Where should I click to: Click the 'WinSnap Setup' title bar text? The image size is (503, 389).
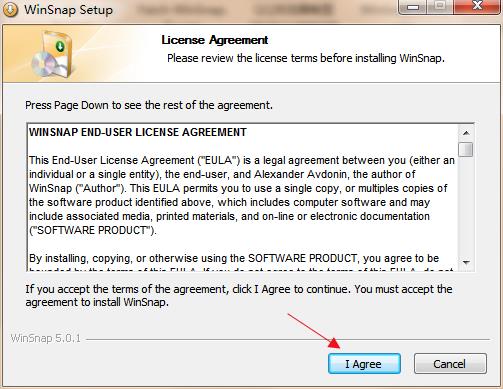click(68, 10)
